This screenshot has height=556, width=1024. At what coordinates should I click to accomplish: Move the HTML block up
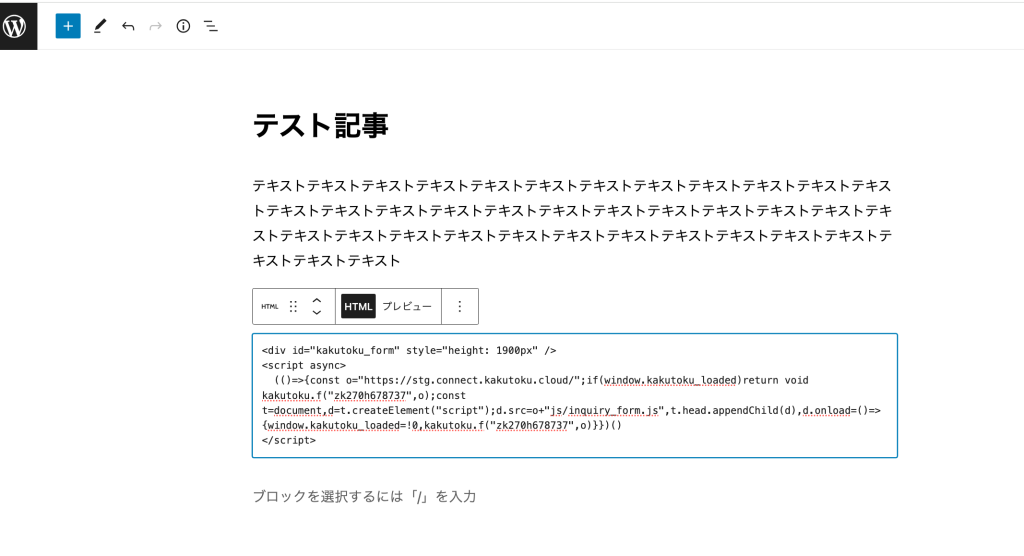point(317,299)
